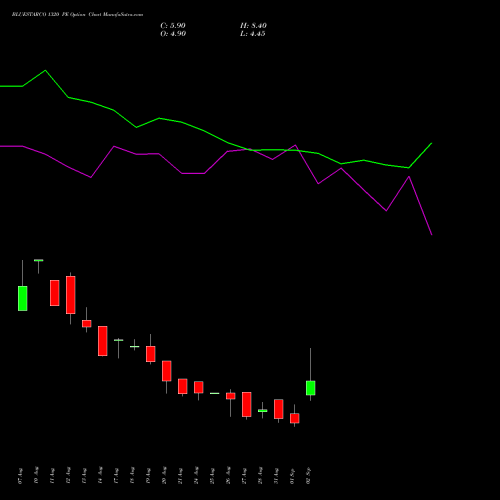Select the 07 Aug date label
The height and width of the screenshot is (500, 500).
(20, 476)
